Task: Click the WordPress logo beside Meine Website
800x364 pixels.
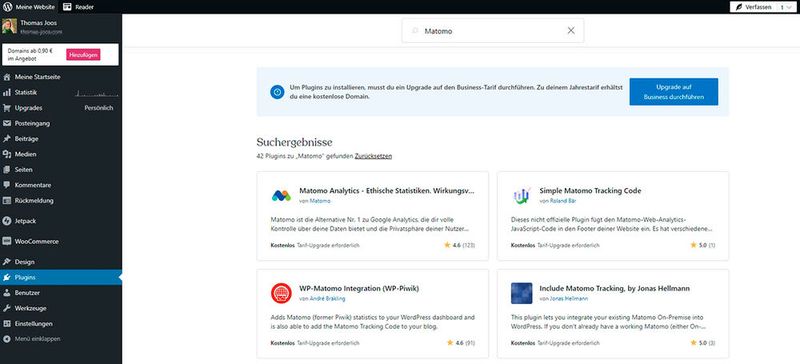Action: (x=8, y=7)
